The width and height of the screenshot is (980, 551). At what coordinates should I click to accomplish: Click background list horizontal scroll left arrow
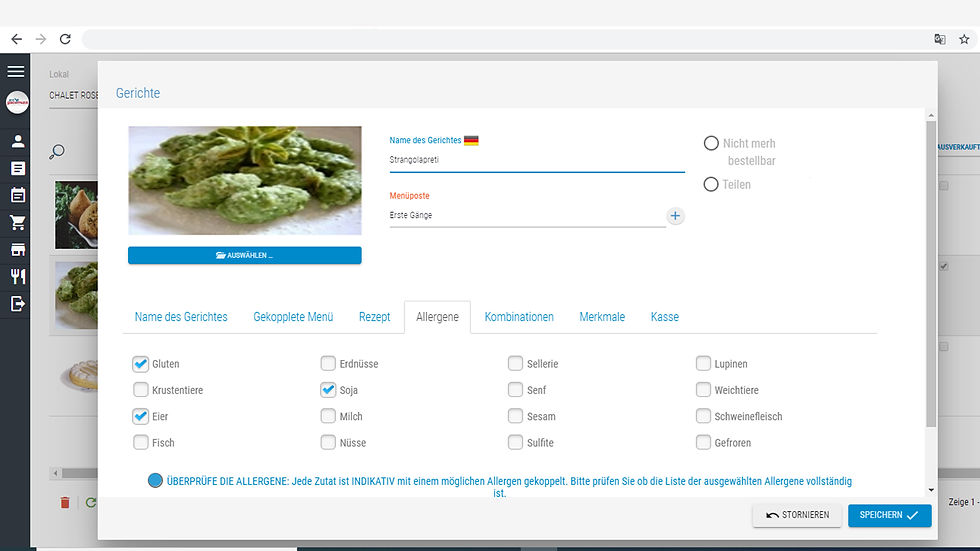(56, 473)
